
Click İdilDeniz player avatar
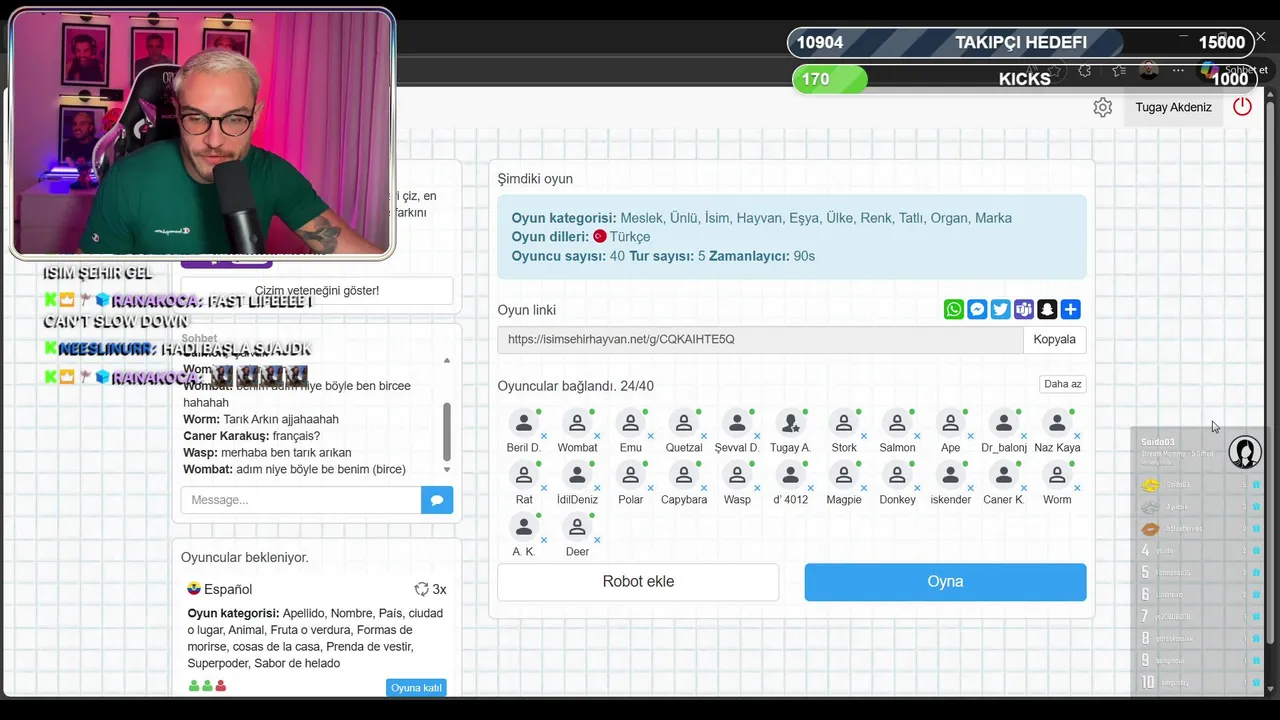(x=577, y=476)
